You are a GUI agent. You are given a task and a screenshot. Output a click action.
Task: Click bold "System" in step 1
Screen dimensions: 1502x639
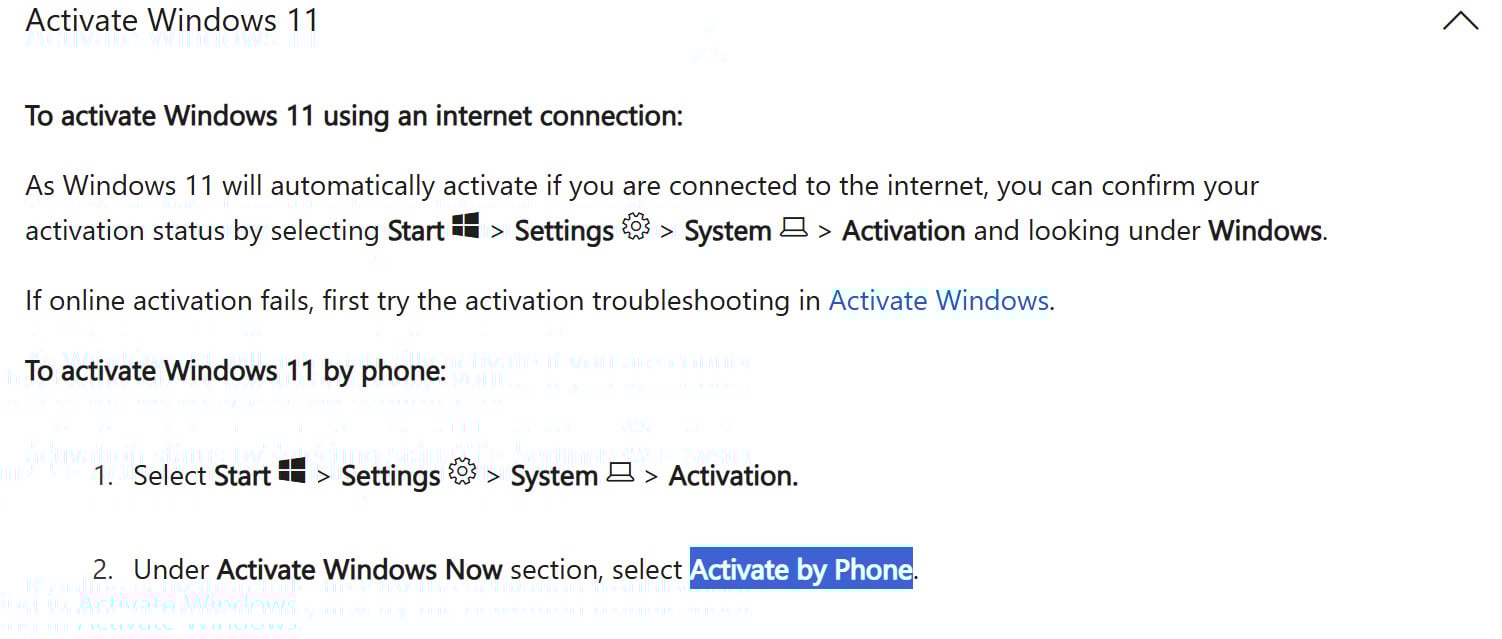click(554, 476)
